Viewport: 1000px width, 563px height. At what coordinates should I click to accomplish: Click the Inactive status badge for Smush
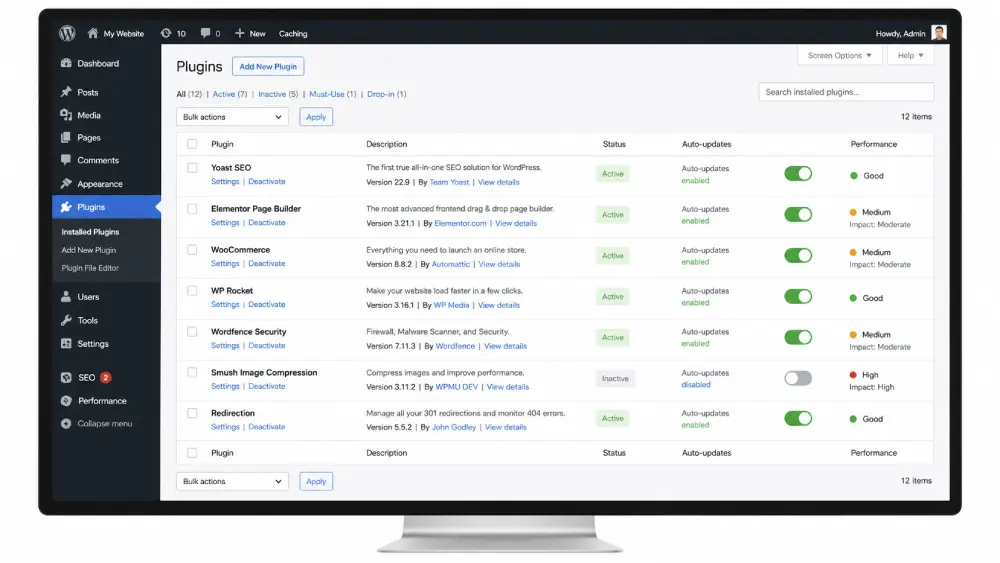click(615, 379)
